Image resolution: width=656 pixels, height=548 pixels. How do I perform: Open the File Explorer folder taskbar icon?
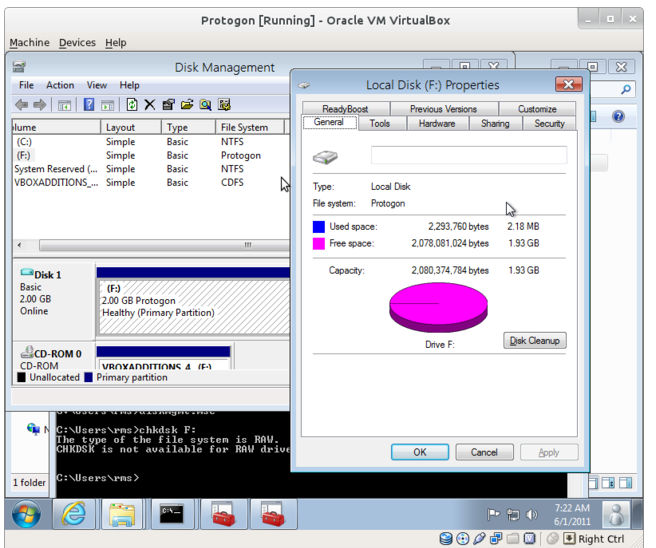pos(122,515)
